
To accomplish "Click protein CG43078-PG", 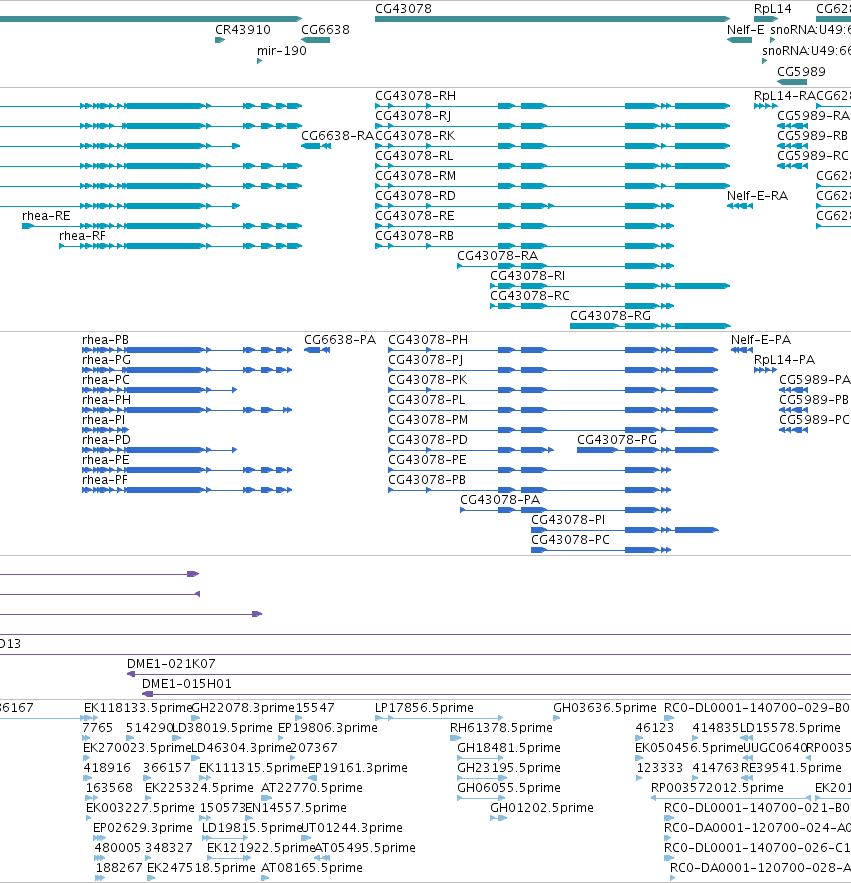I will pos(617,440).
